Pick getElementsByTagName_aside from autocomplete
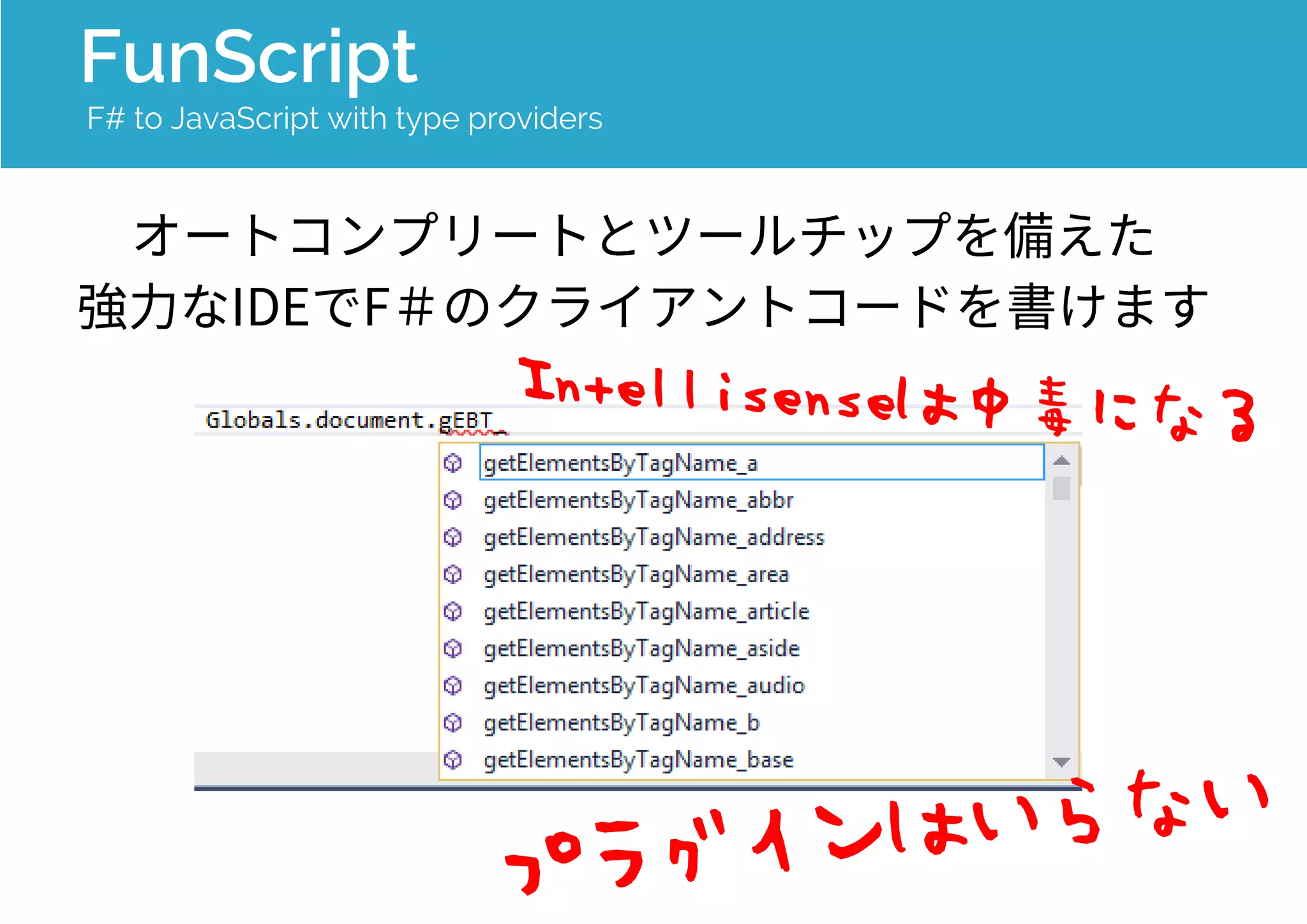This screenshot has height=924, width=1307. (641, 648)
